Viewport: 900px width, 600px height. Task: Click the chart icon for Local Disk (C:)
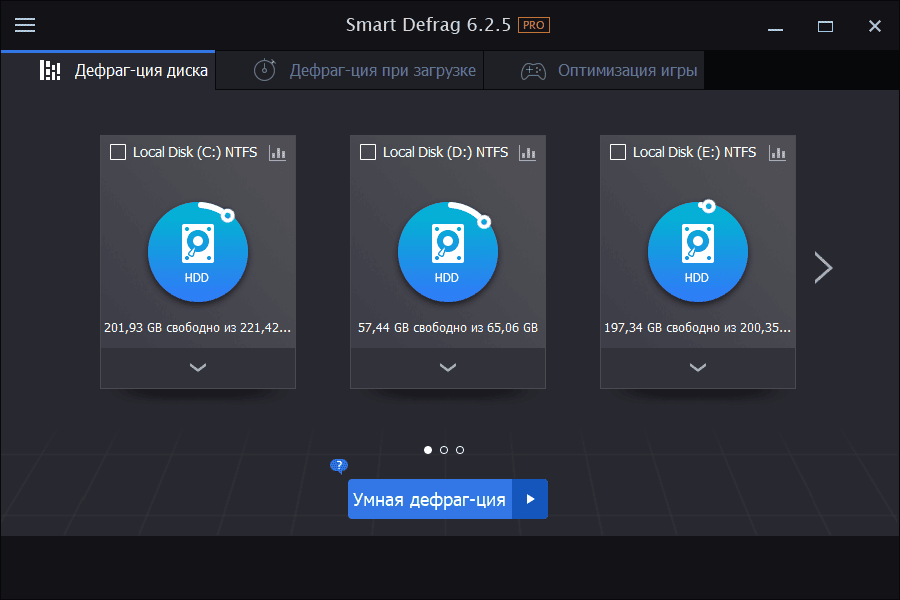(278, 152)
